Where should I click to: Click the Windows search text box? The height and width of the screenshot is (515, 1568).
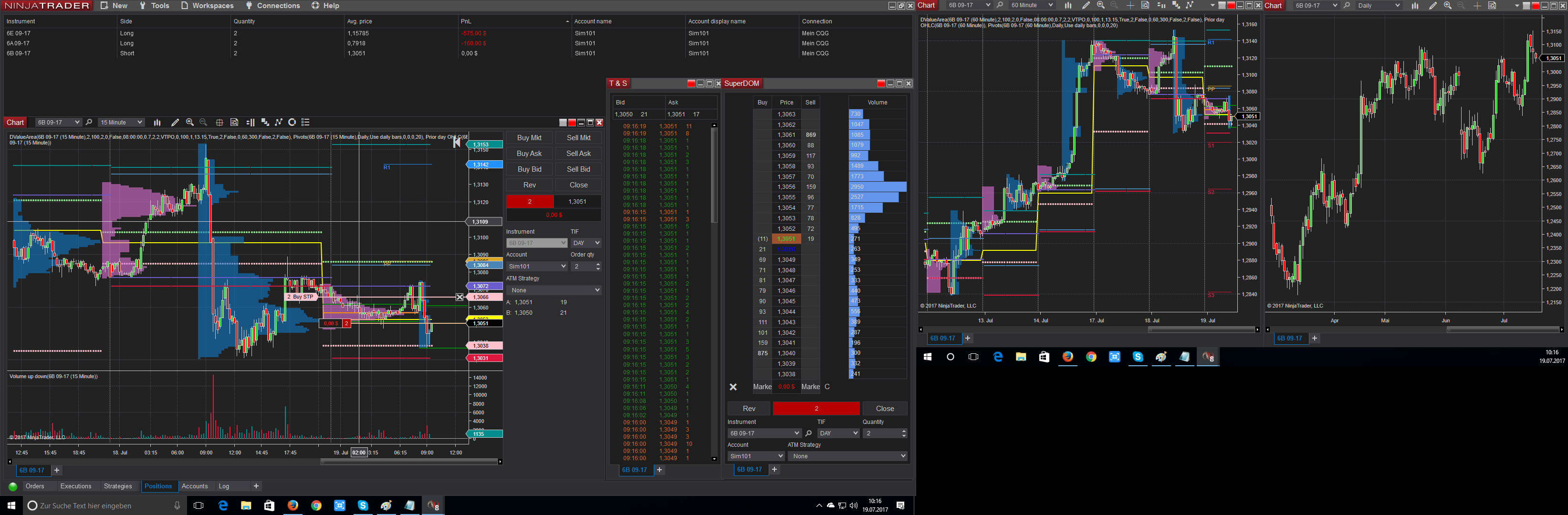click(x=104, y=506)
